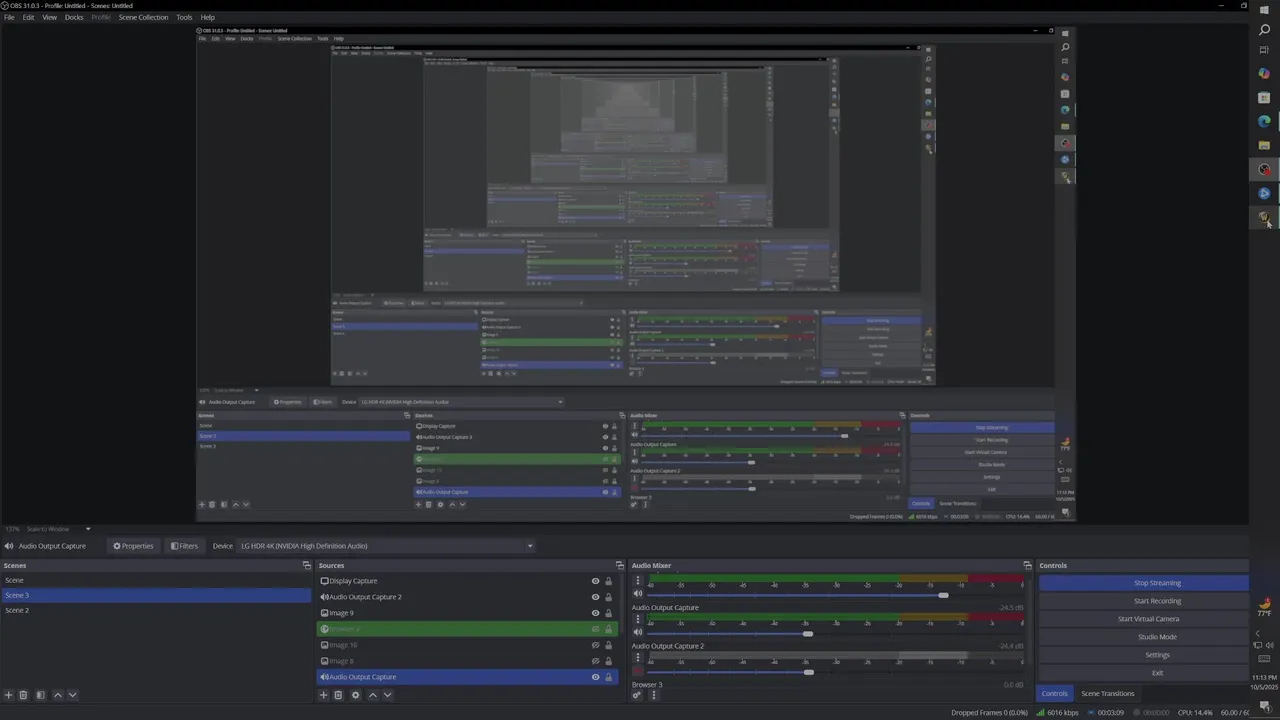Image resolution: width=1280 pixels, height=720 pixels.
Task: Pop out the Scenes dock
Action: tap(307, 565)
